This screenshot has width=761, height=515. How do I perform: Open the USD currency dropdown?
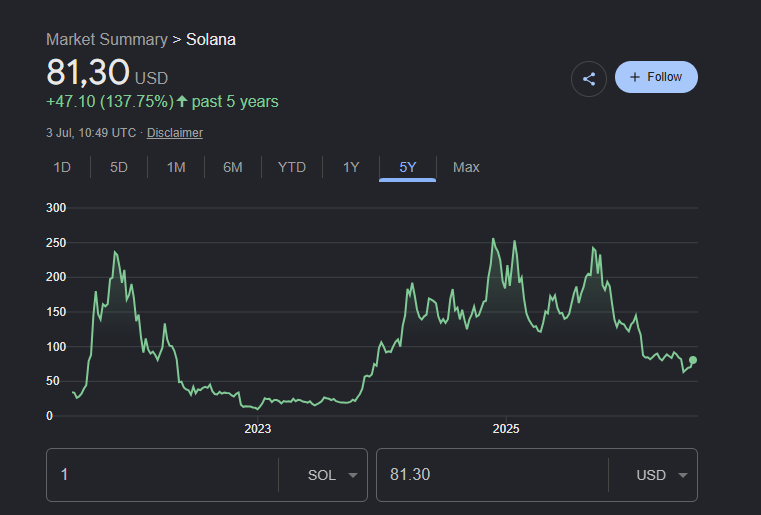click(x=662, y=475)
